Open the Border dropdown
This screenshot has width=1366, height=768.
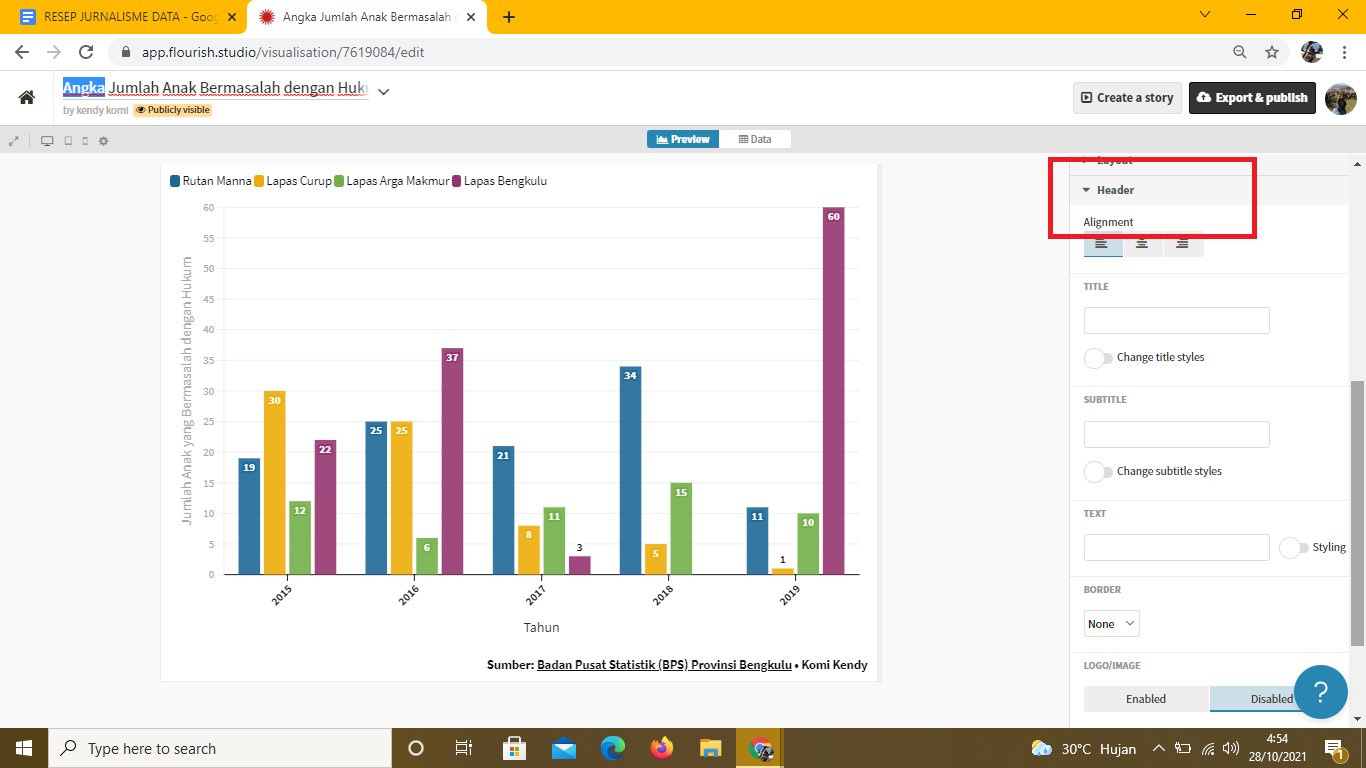point(1112,624)
